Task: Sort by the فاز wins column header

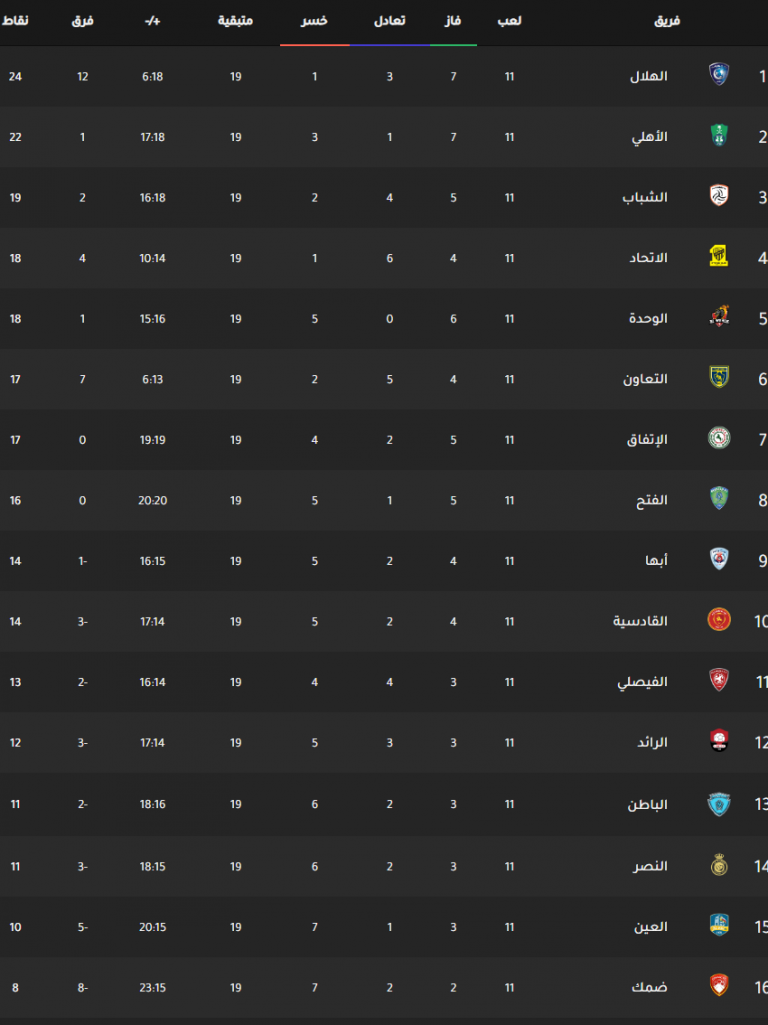Action: (453, 21)
